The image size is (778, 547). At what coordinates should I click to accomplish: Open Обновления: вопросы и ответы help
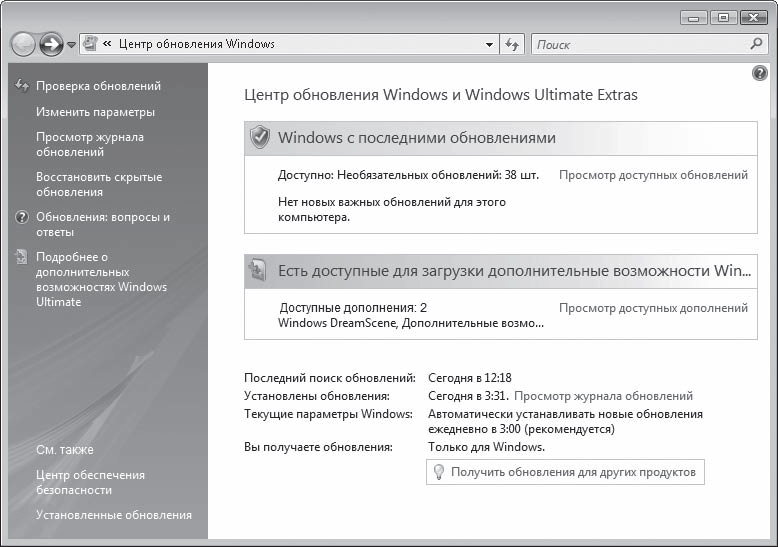coord(102,224)
